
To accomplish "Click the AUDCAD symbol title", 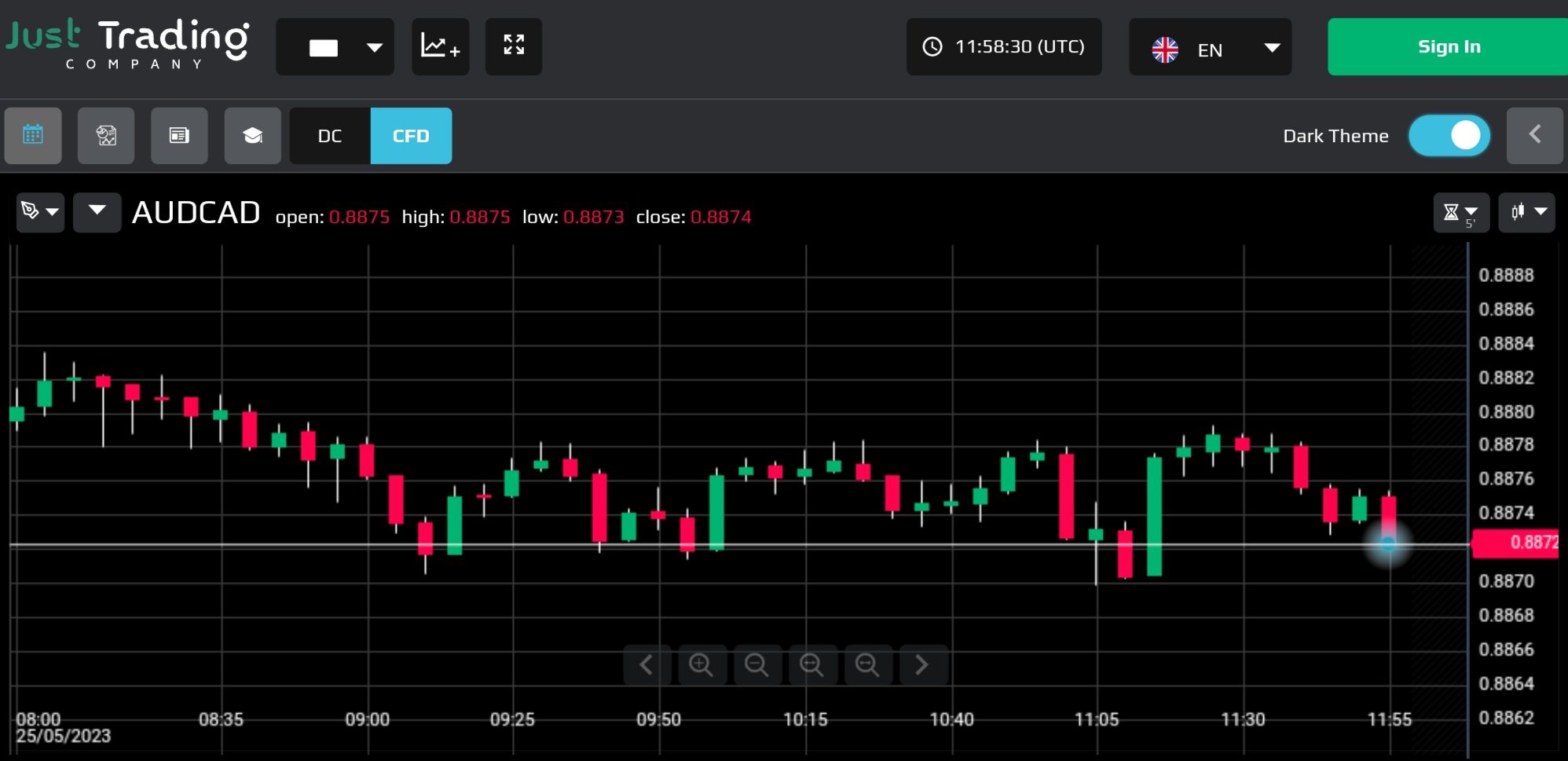I will (196, 213).
